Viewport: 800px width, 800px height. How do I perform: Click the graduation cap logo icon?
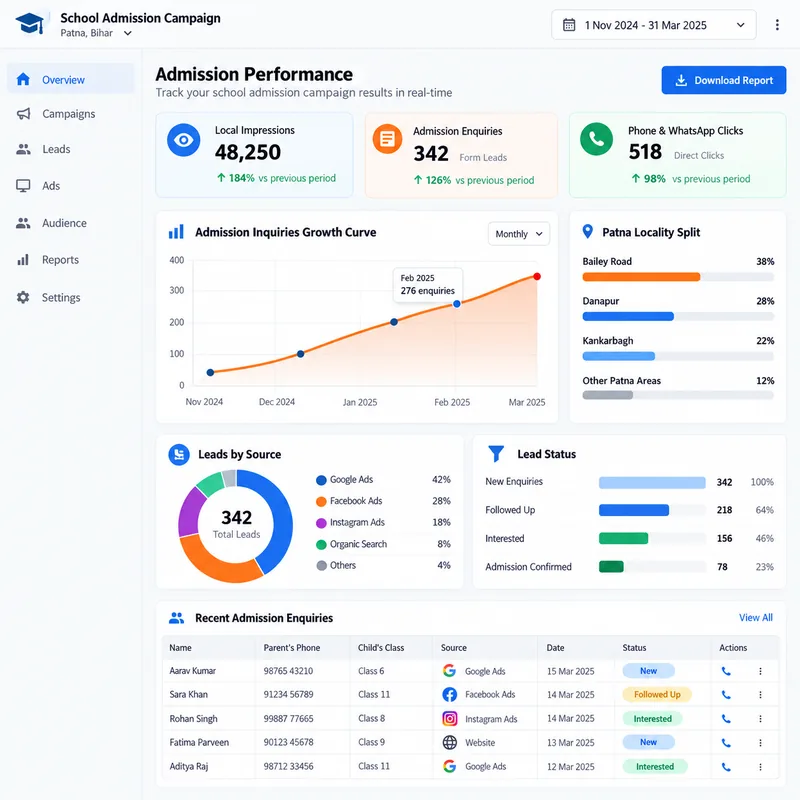click(x=30, y=23)
